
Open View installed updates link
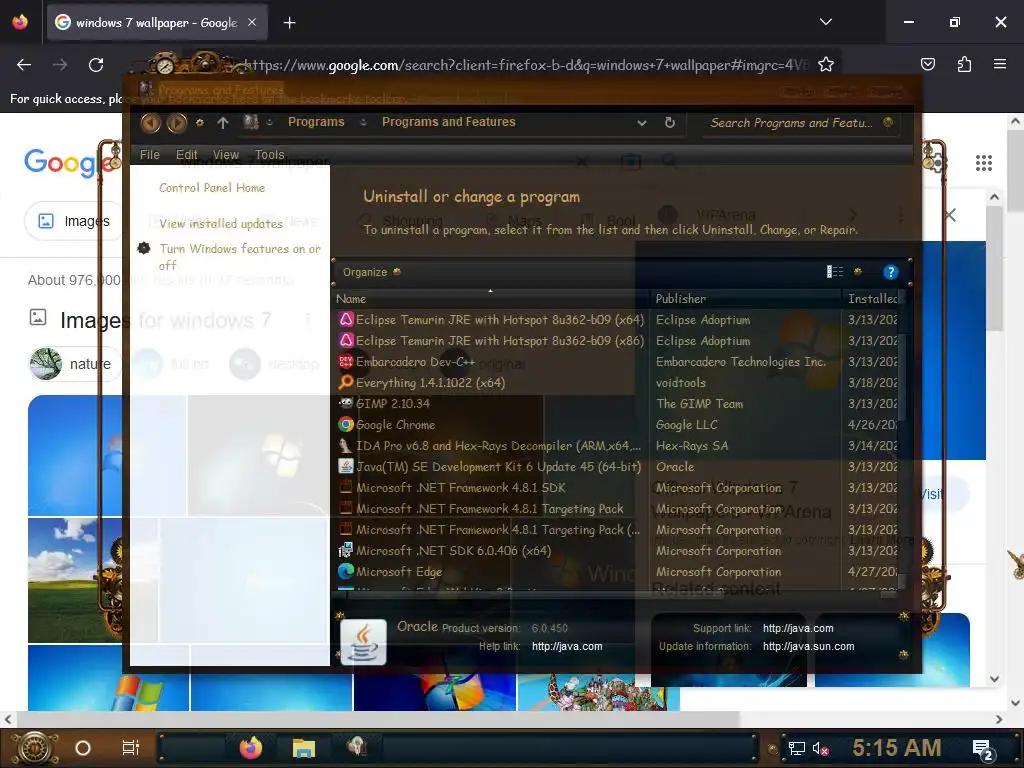click(x=221, y=224)
